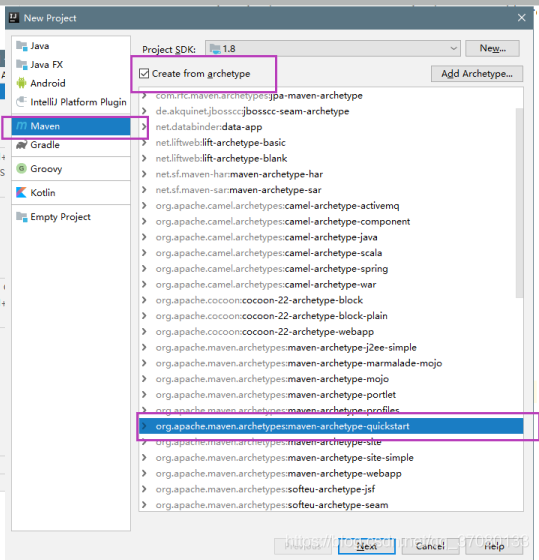This screenshot has width=539, height=560.
Task: Click the Help button
Action: click(x=494, y=546)
